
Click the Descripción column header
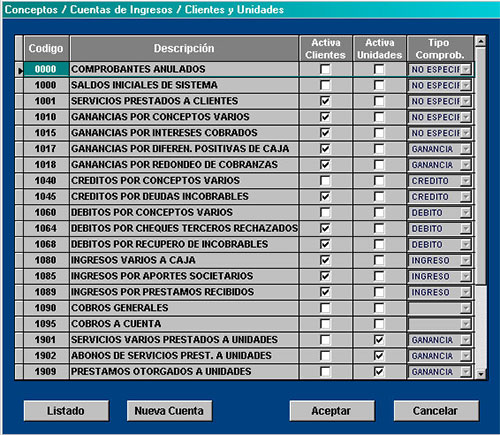pyautogui.click(x=184, y=49)
